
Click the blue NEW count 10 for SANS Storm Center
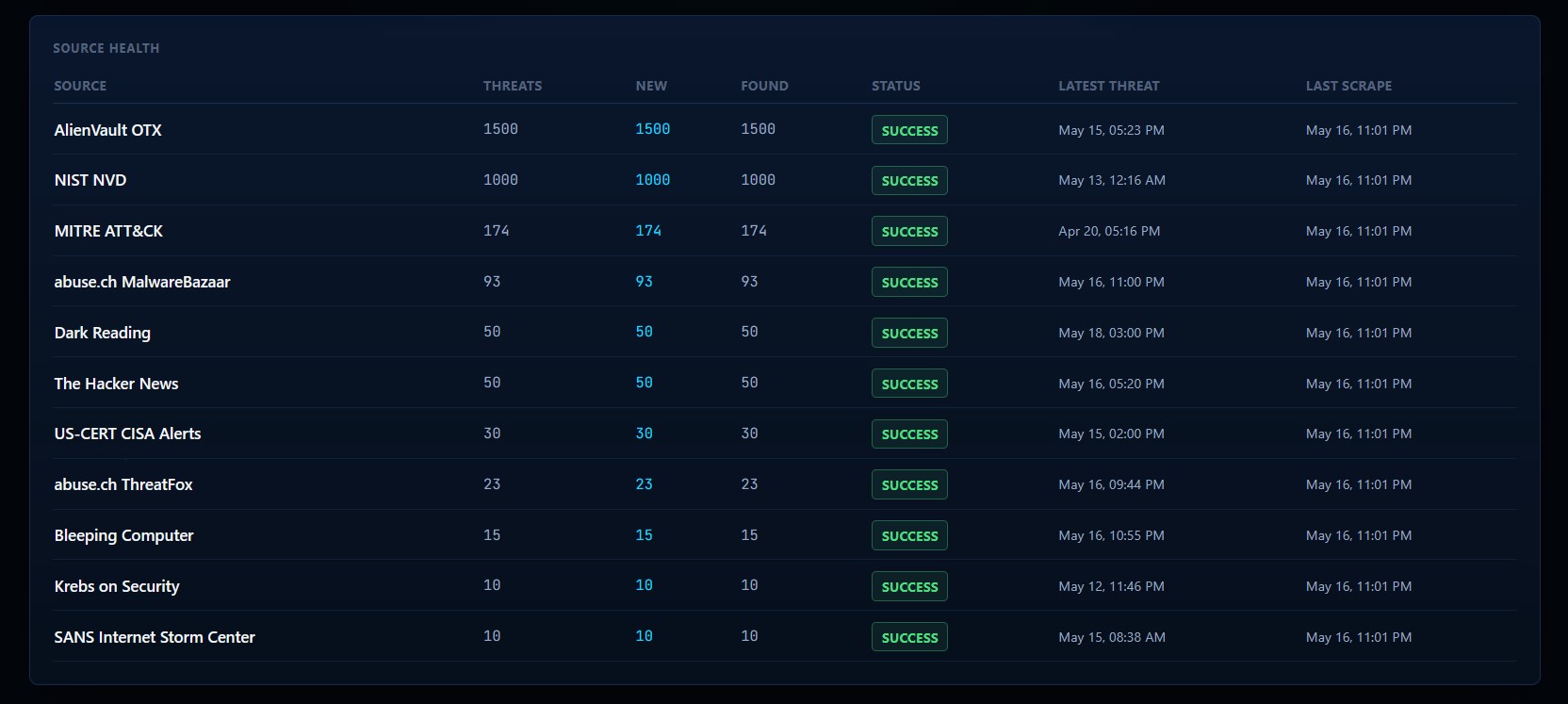[644, 636]
